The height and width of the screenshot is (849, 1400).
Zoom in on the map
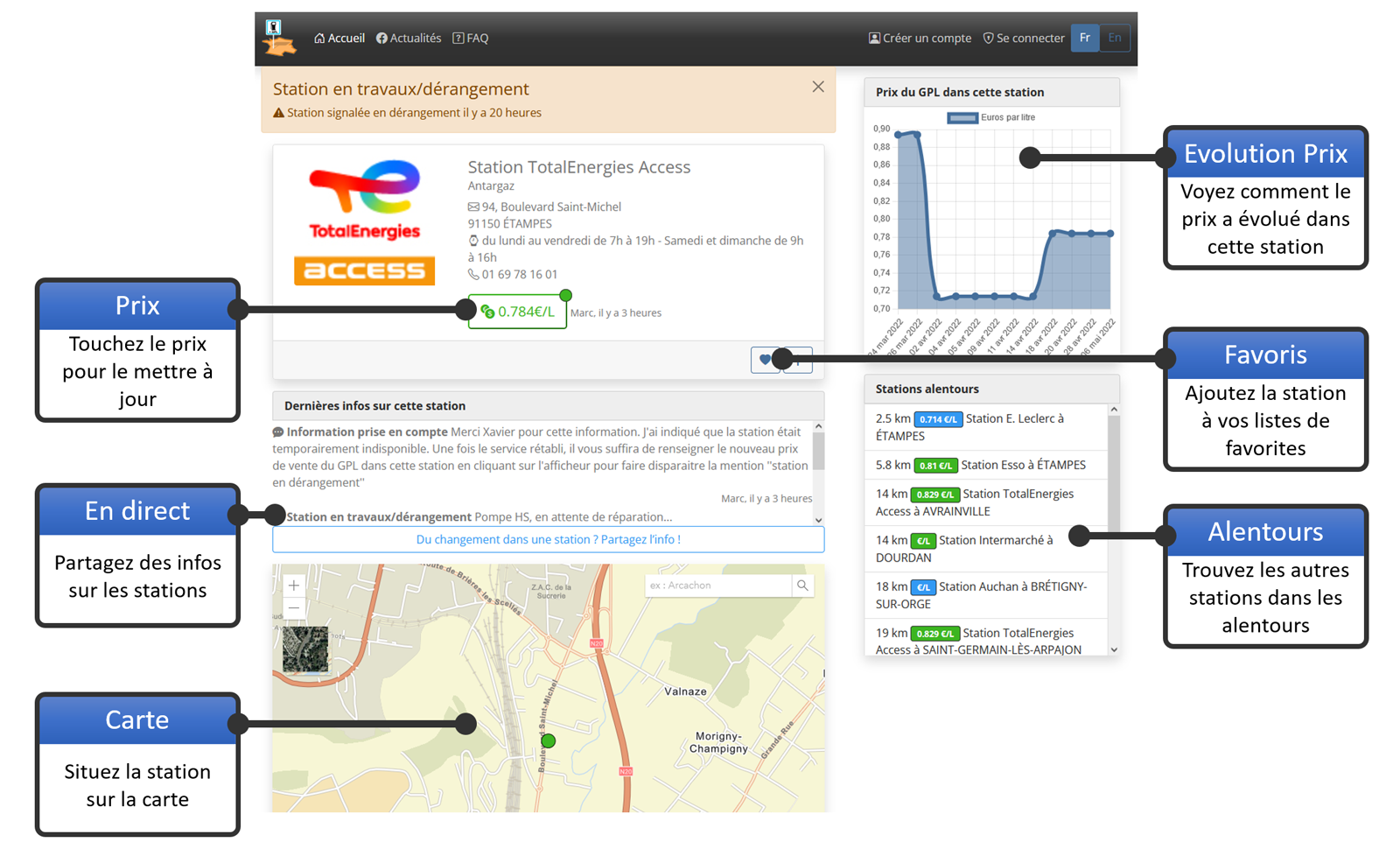[x=294, y=586]
